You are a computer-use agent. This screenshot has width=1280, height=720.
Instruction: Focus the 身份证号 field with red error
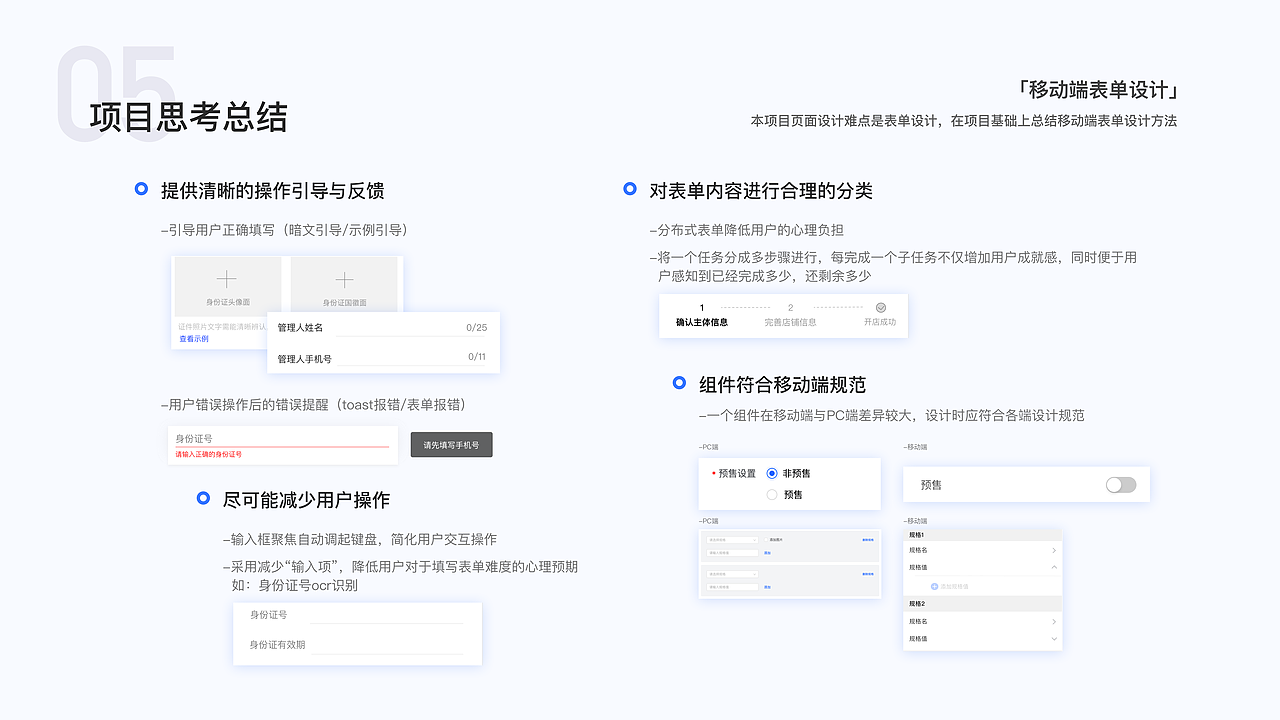click(282, 439)
